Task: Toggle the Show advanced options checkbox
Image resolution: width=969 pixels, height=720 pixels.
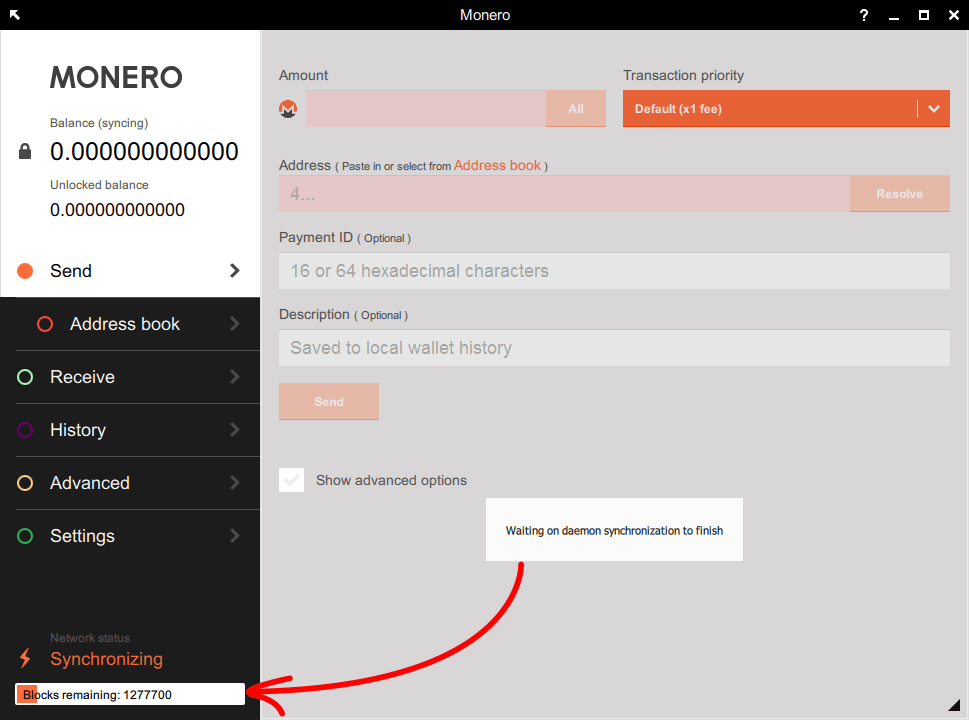Action: click(292, 480)
